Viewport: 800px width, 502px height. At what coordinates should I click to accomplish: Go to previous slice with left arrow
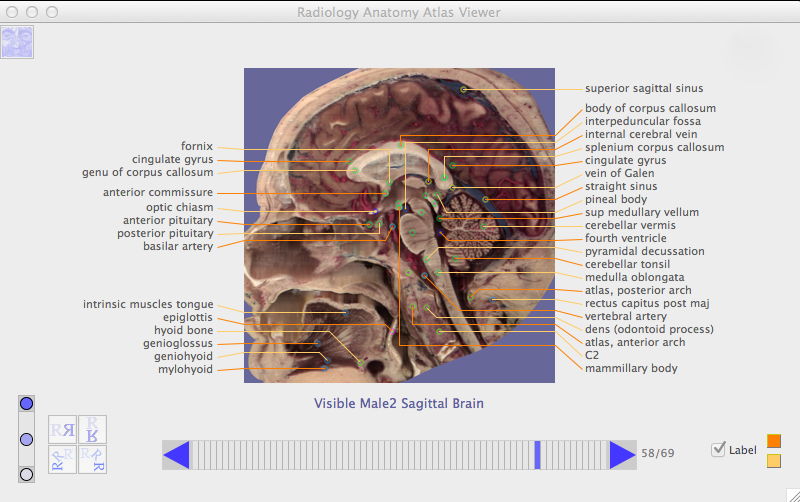pos(176,455)
